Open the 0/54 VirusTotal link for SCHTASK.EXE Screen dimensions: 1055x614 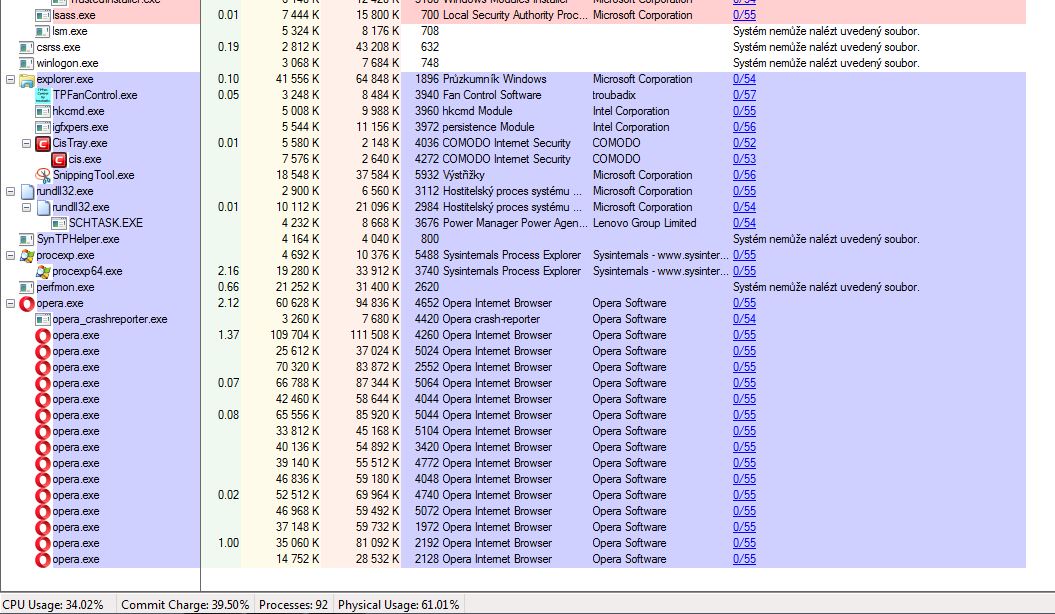[744, 223]
